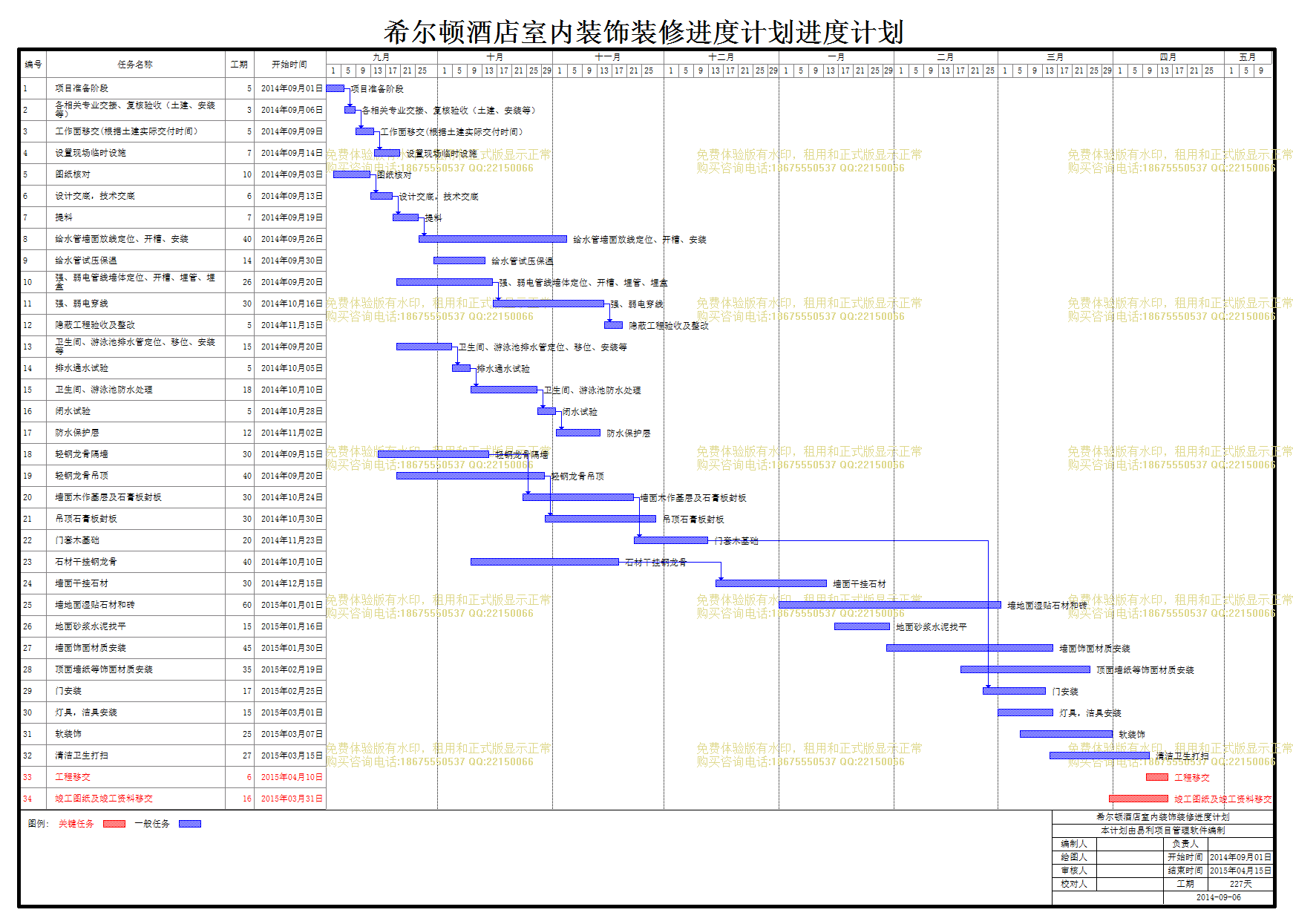This screenshot has height=924, width=1293.
Task: Click the start date 2015年01月01日
Action: click(x=292, y=605)
